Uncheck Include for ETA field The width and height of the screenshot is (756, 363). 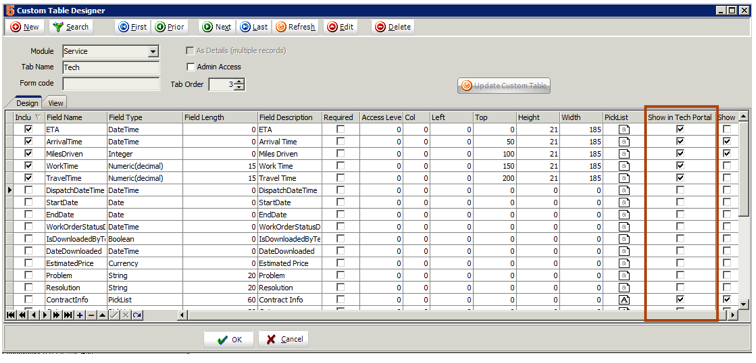click(28, 129)
